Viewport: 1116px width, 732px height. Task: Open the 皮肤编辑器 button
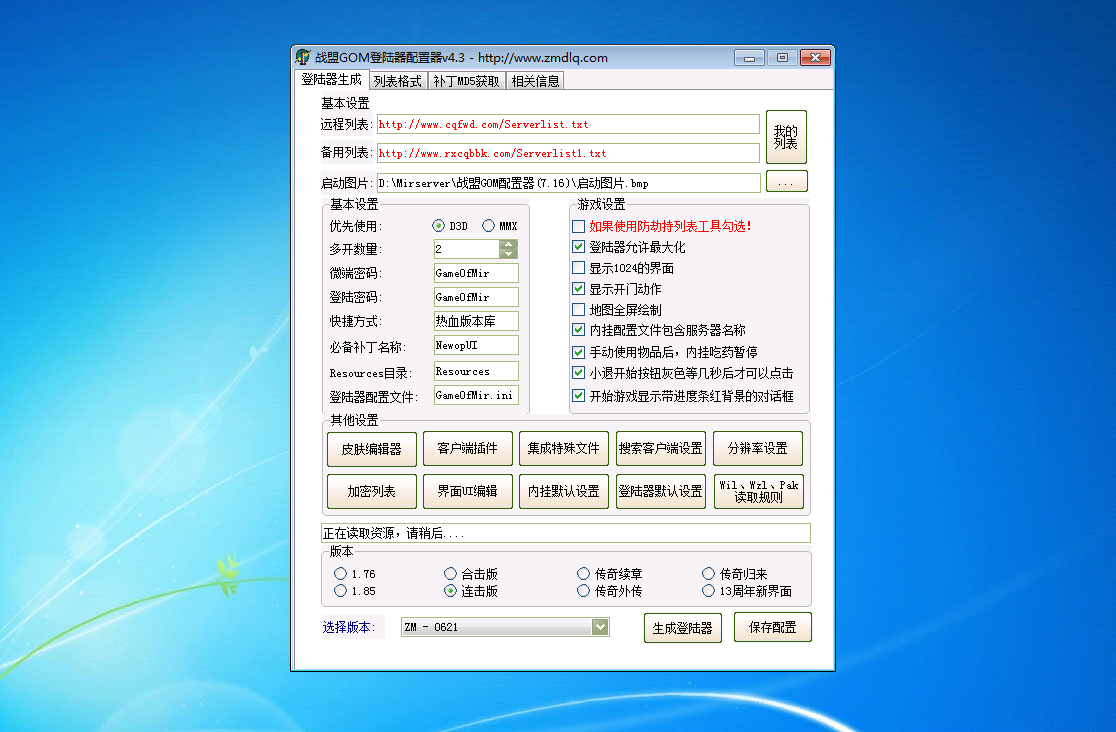coord(372,449)
